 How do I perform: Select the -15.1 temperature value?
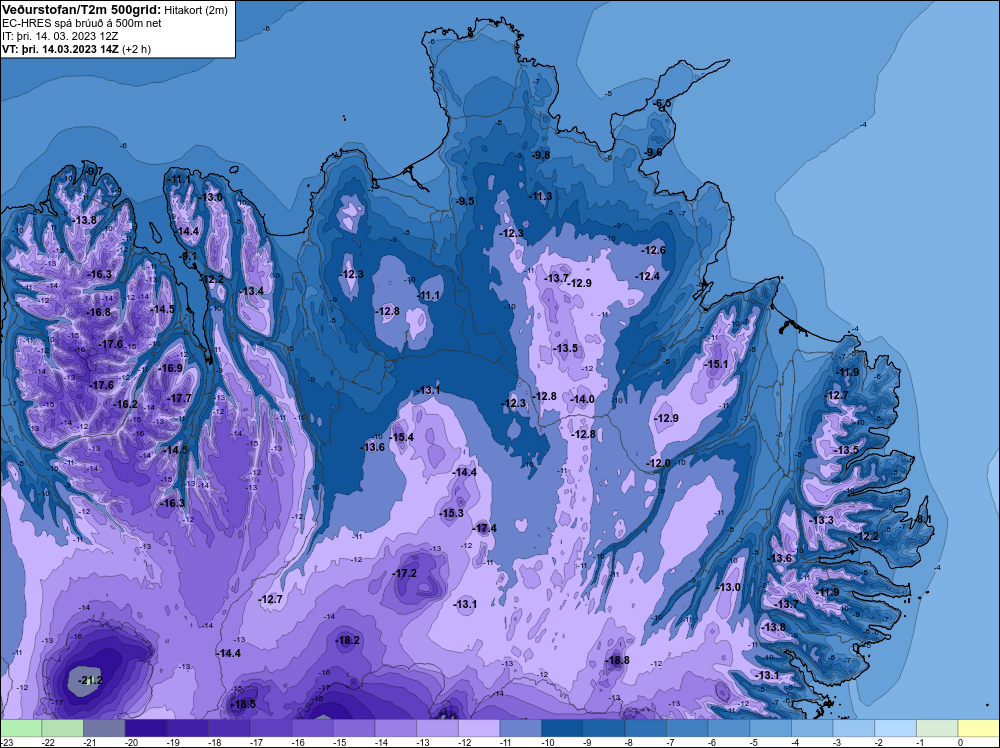pyautogui.click(x=716, y=364)
